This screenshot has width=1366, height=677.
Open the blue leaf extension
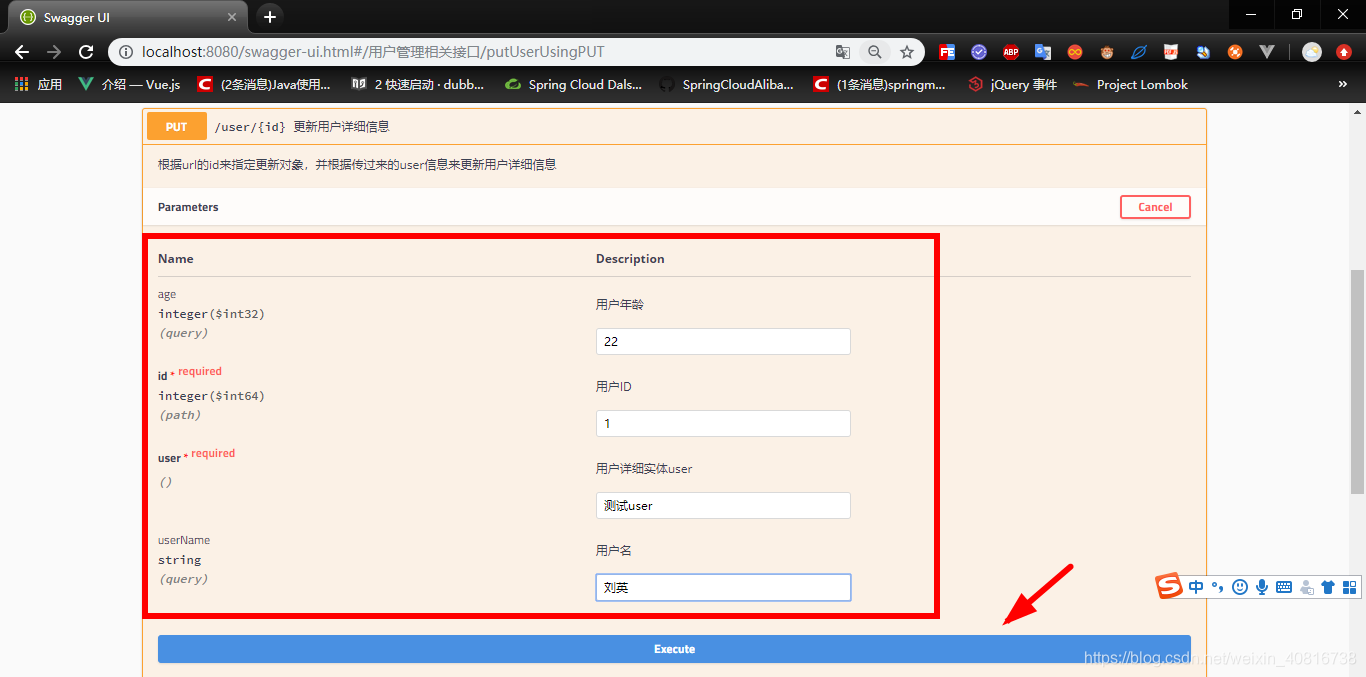point(1139,52)
